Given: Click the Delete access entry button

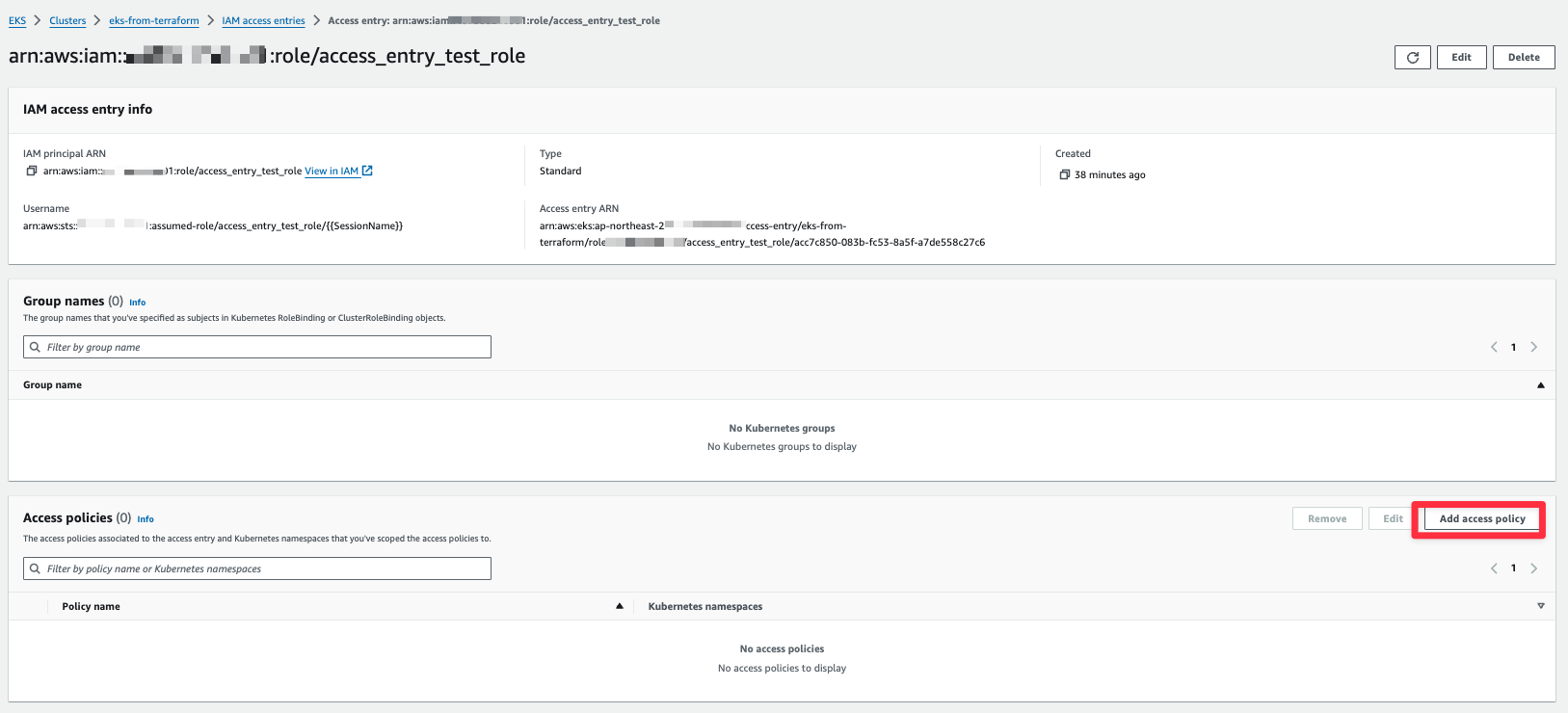Looking at the screenshot, I should (x=1524, y=58).
